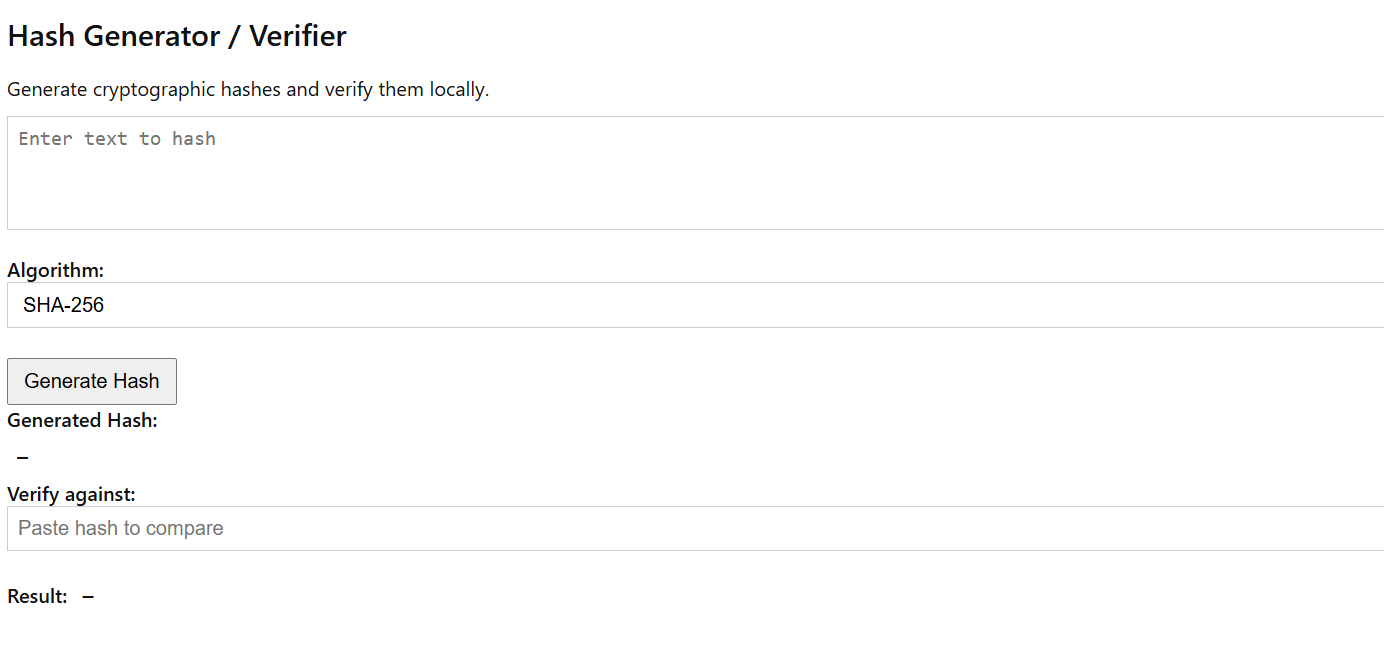1384x645 pixels.
Task: Click the 'SHA-256' text in the combo box
Action: pos(64,305)
